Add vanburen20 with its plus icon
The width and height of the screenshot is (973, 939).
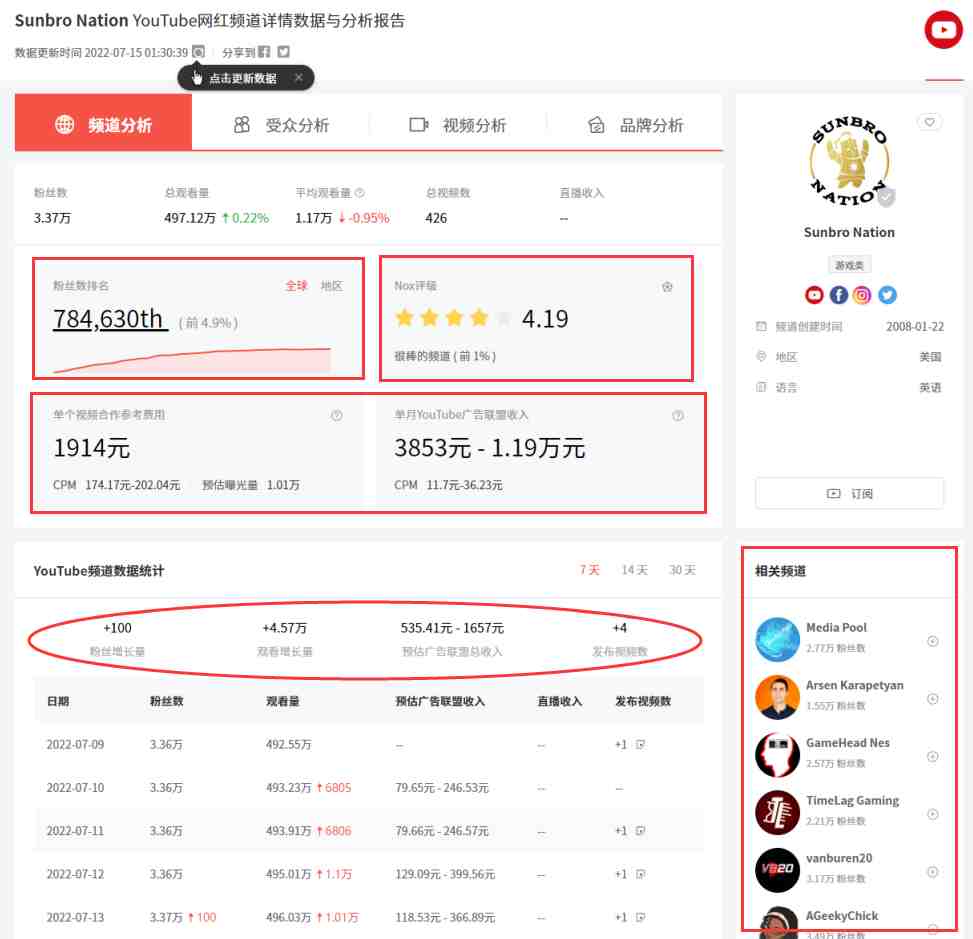932,872
